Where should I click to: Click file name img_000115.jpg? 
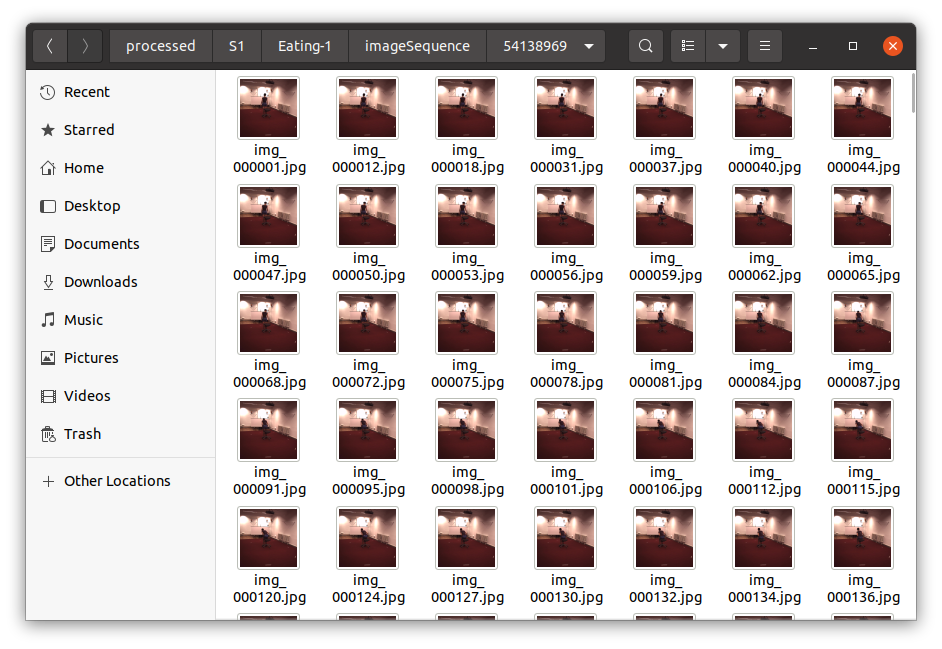(863, 481)
